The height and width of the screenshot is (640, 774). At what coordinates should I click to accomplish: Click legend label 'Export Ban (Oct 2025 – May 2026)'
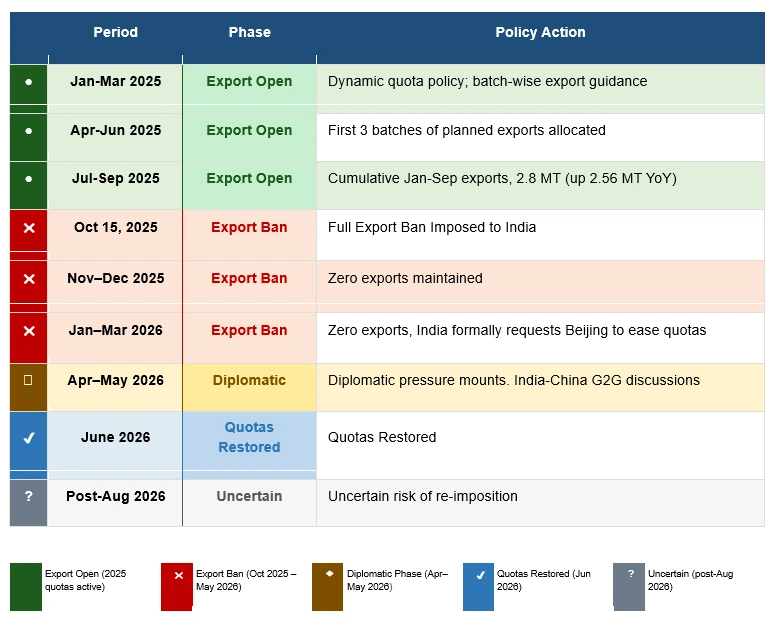point(246,580)
